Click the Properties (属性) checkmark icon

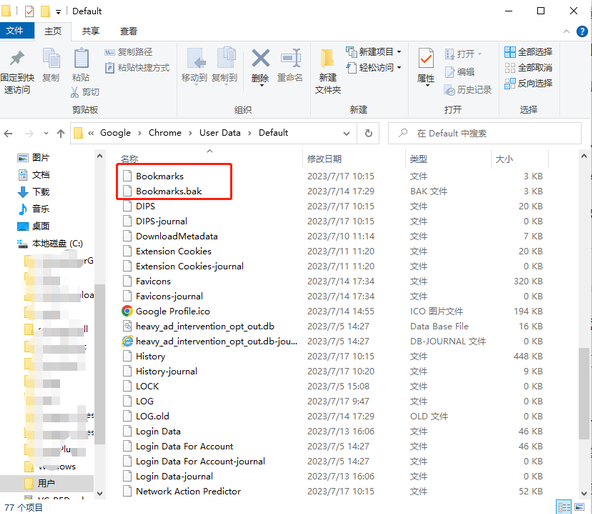426,59
